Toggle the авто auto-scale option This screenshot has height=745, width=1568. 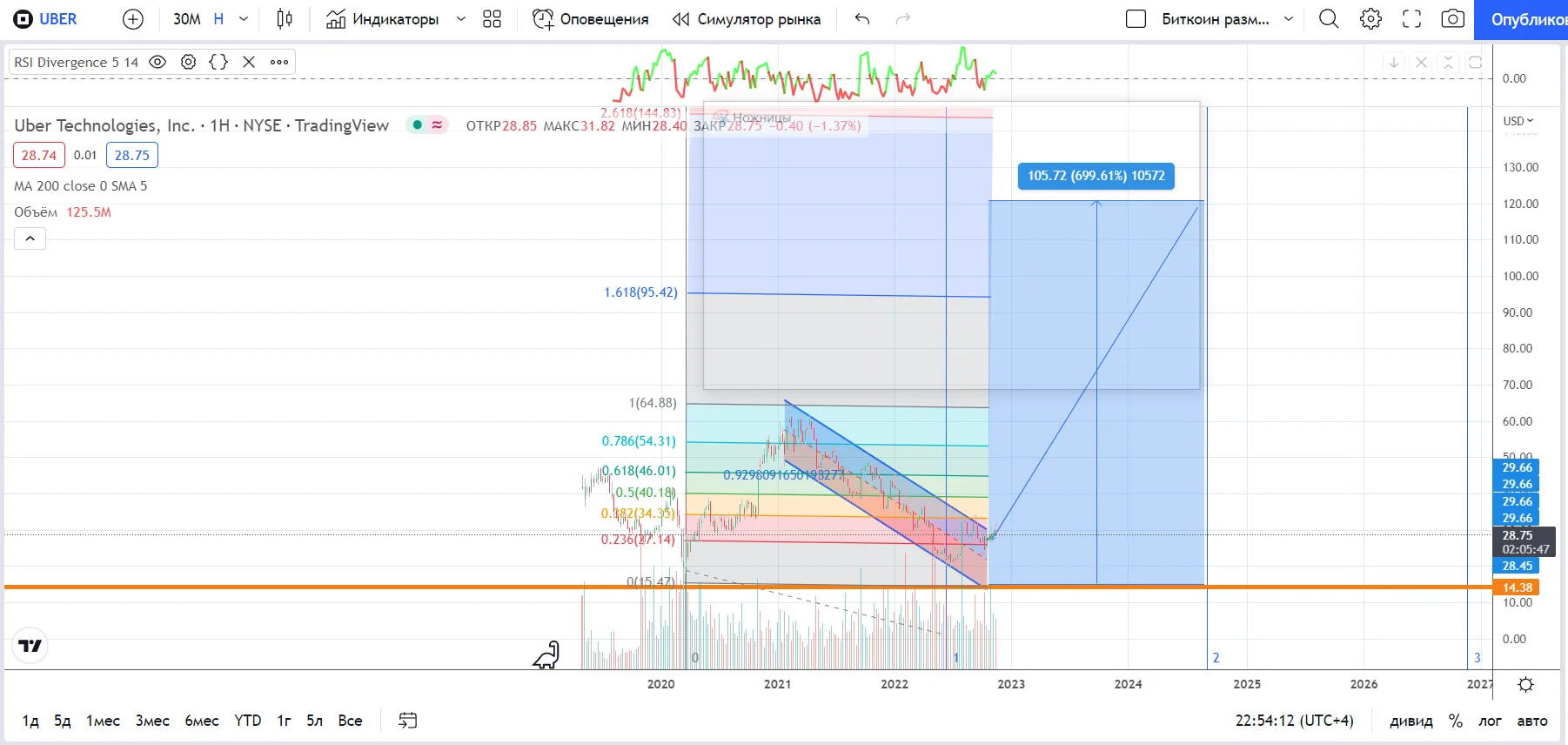coord(1532,721)
